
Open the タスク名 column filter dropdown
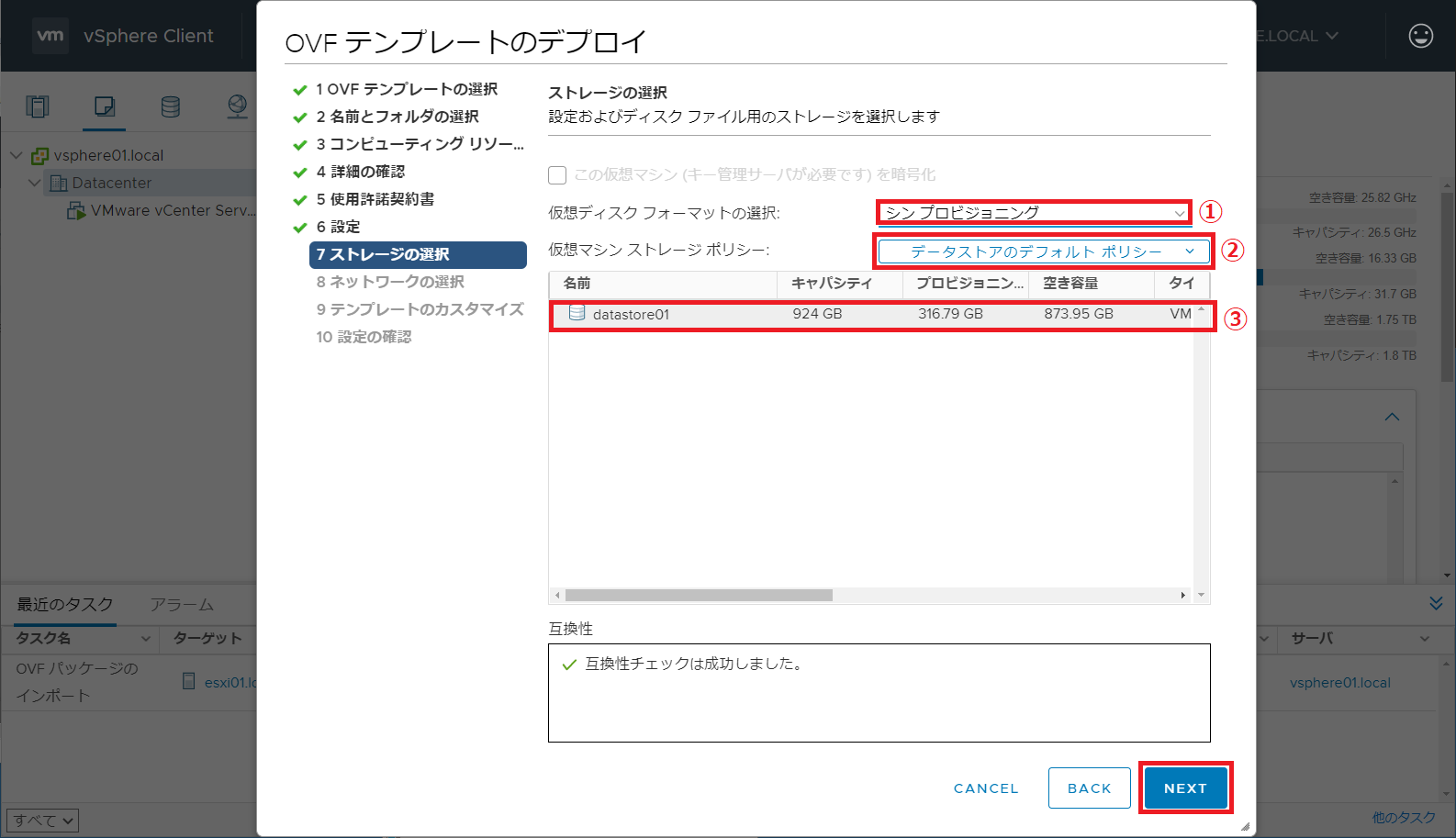click(145, 638)
